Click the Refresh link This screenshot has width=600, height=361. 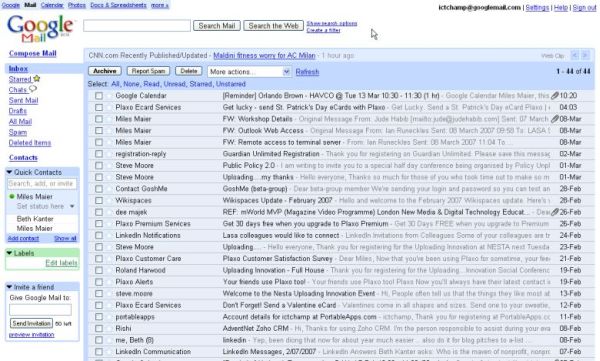(307, 72)
